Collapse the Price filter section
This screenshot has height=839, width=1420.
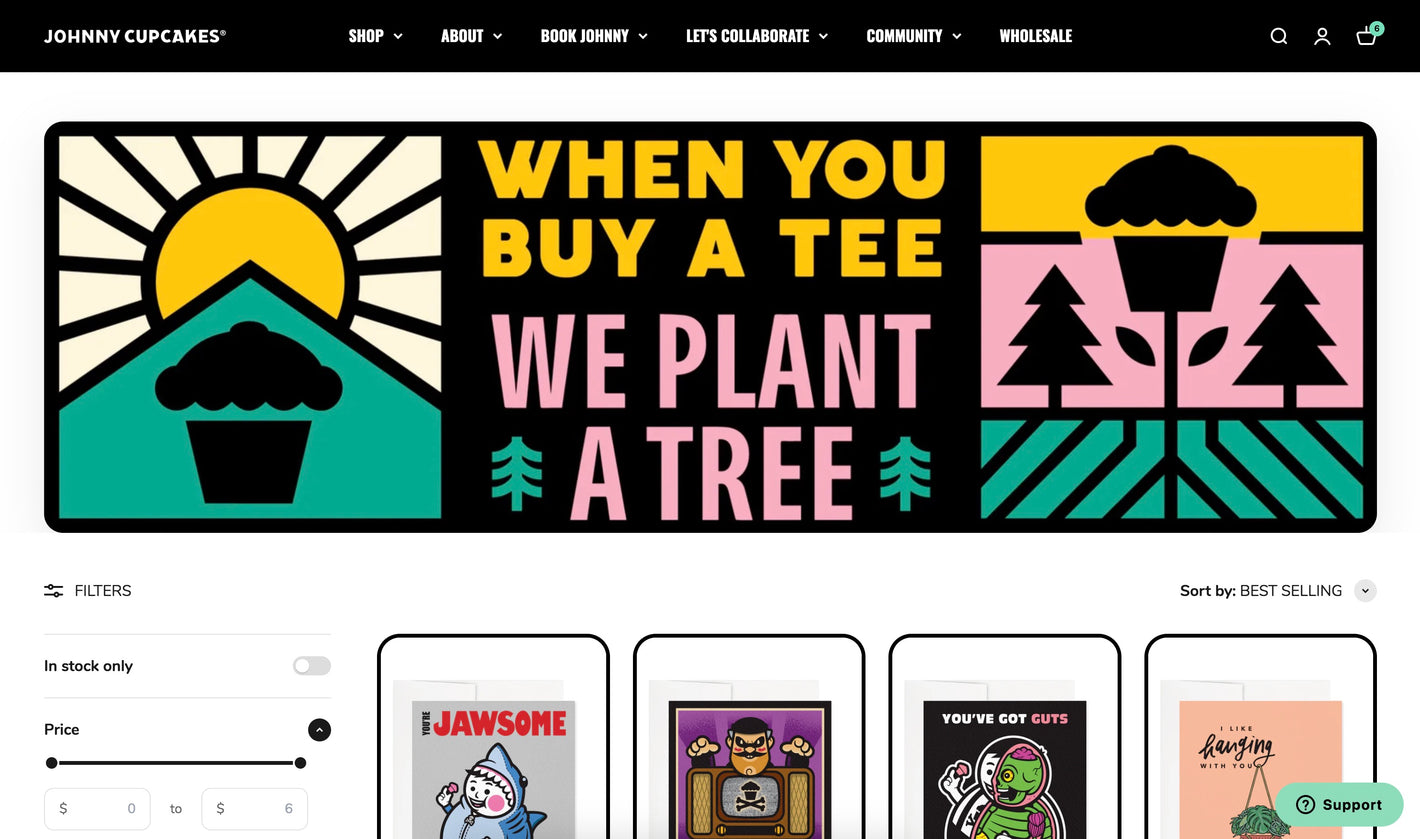(x=319, y=730)
